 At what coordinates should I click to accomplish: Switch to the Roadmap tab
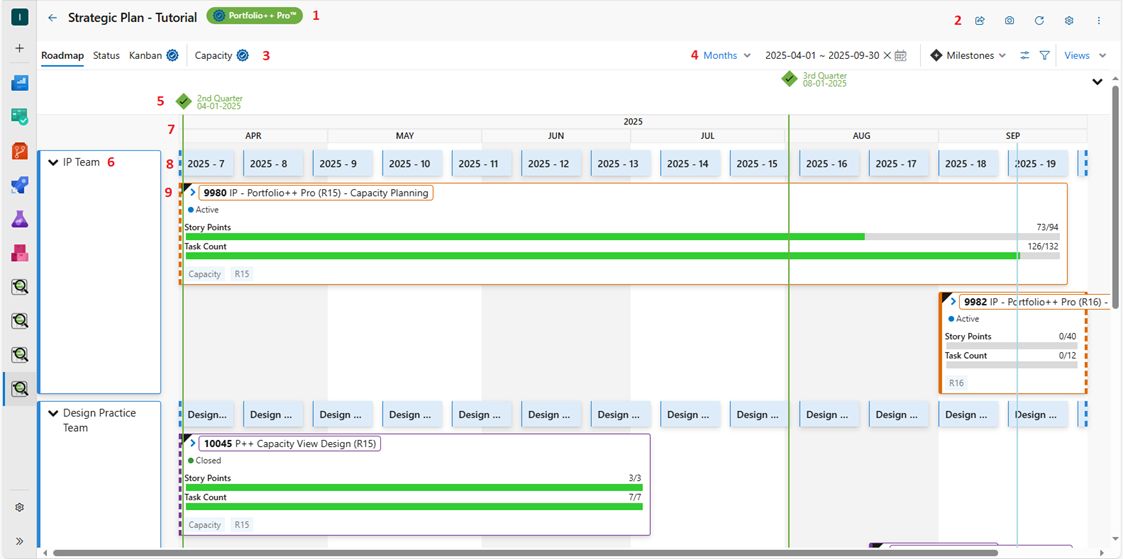click(62, 55)
